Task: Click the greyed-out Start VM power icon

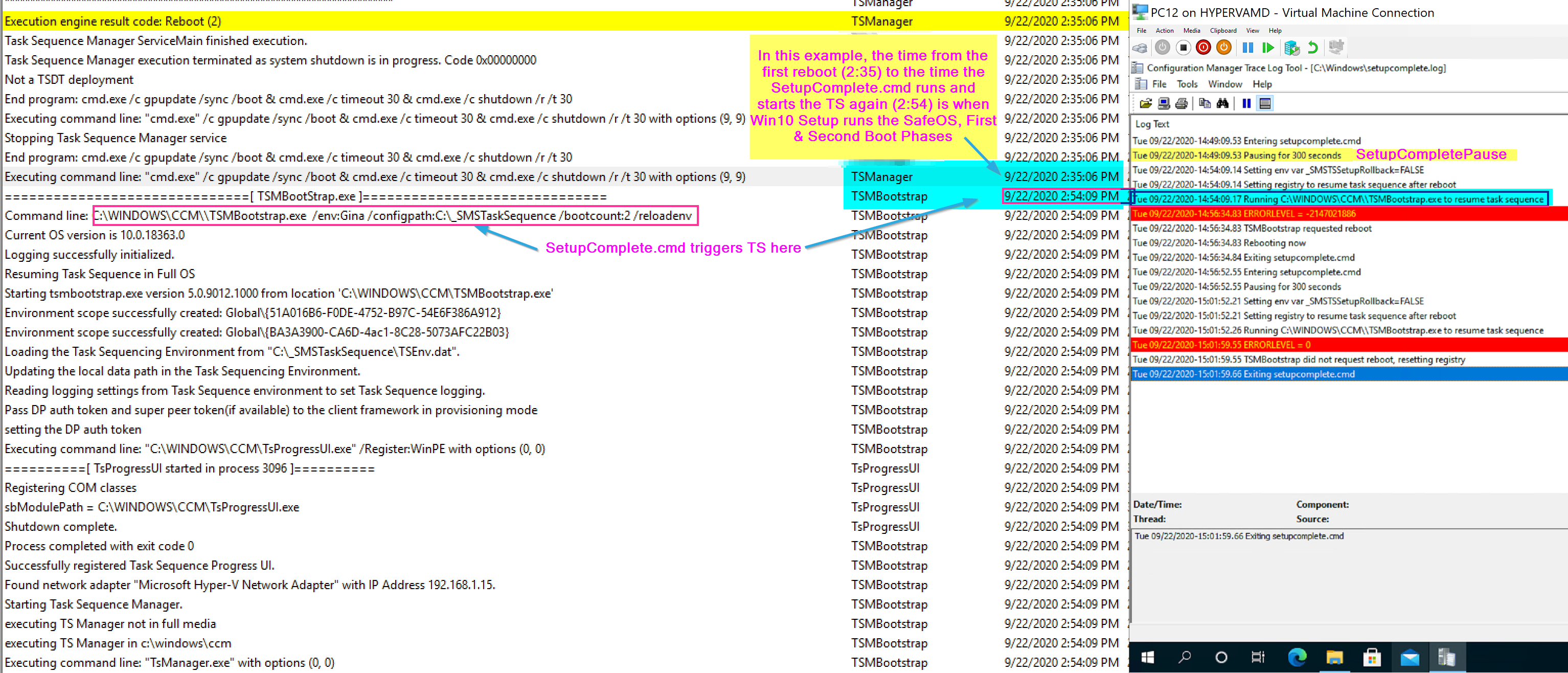Action: tap(1162, 48)
